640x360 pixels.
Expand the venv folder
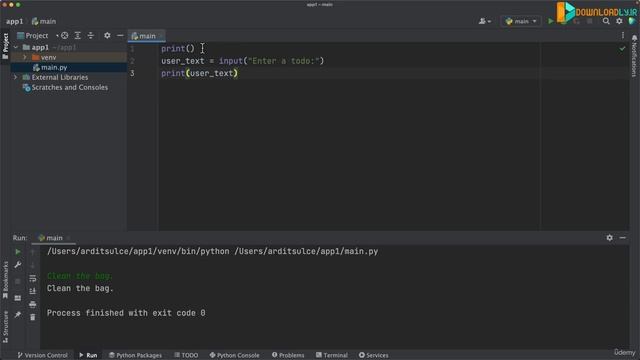point(25,58)
